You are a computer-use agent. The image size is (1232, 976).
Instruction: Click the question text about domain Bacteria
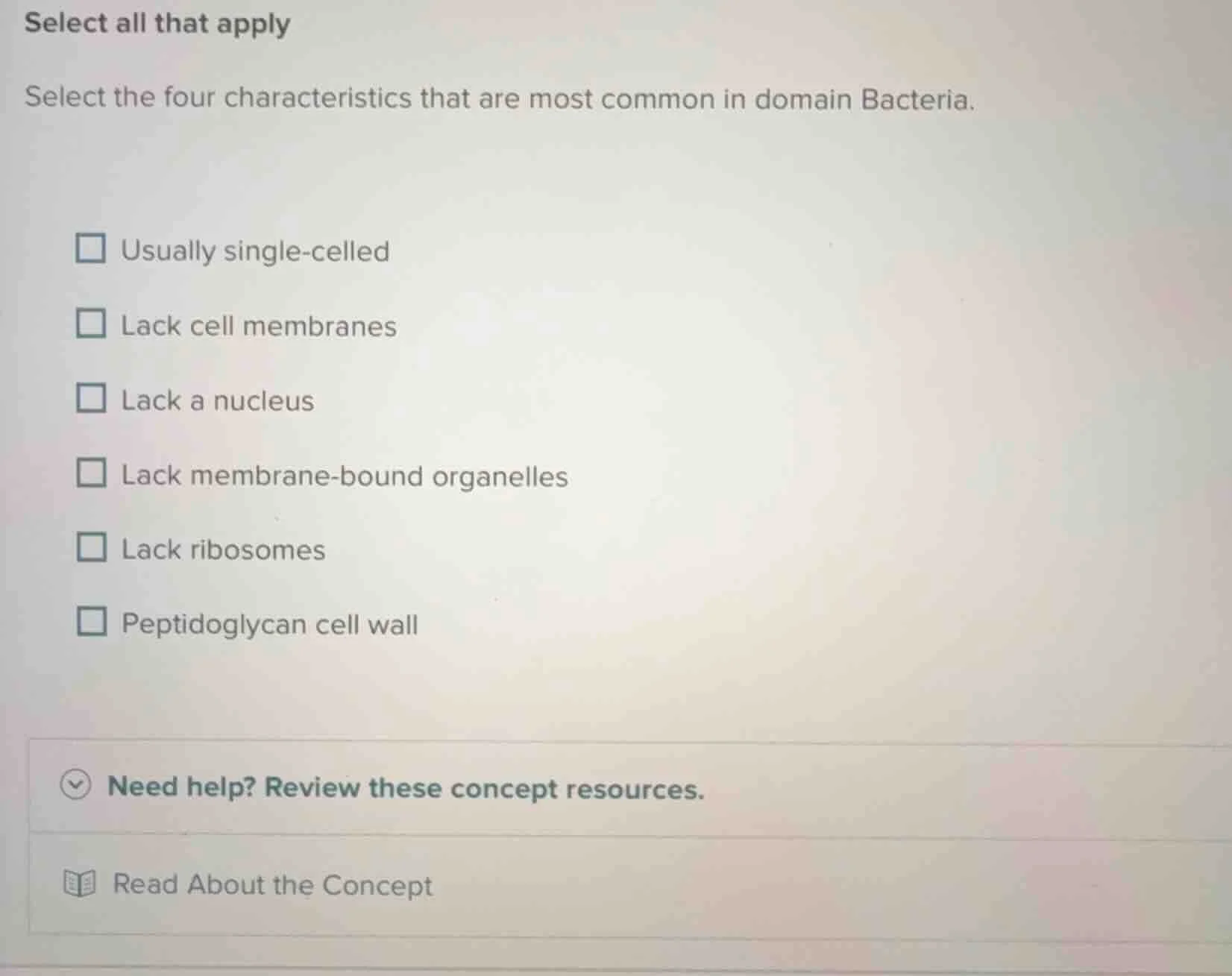pyautogui.click(x=498, y=98)
